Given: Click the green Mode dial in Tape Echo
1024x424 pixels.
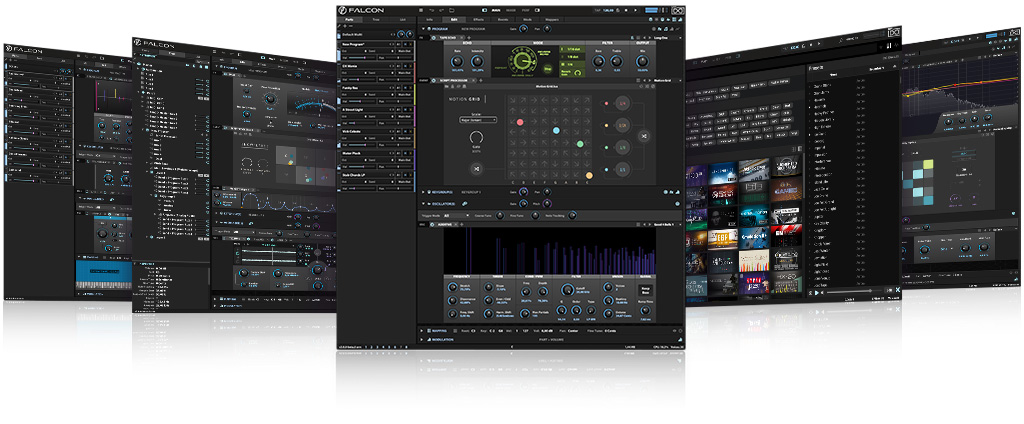Looking at the screenshot, I should pos(522,61).
